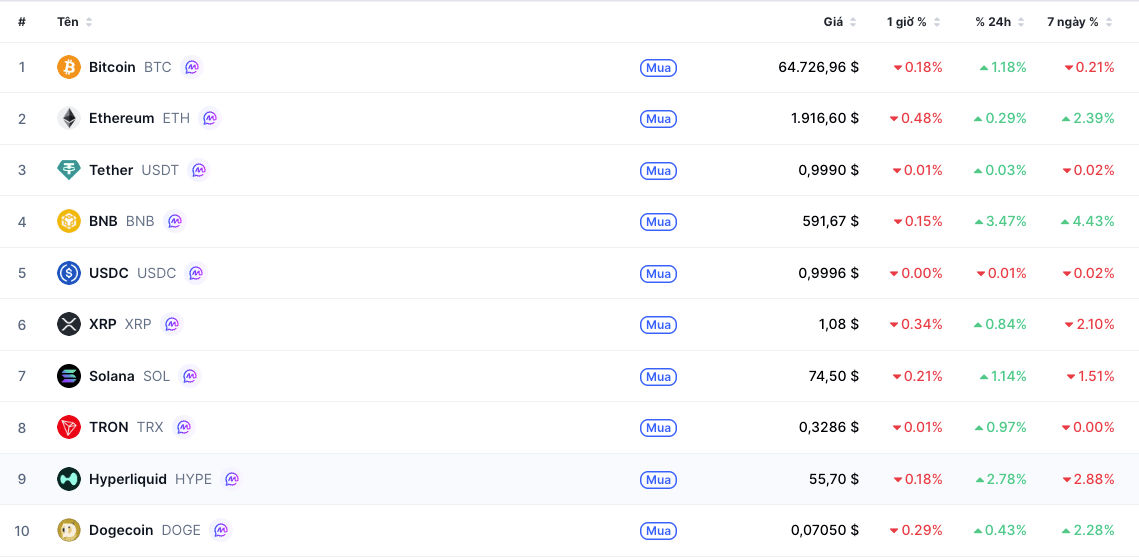
Task: Click the Dogecoin coin logo
Action: point(69,530)
